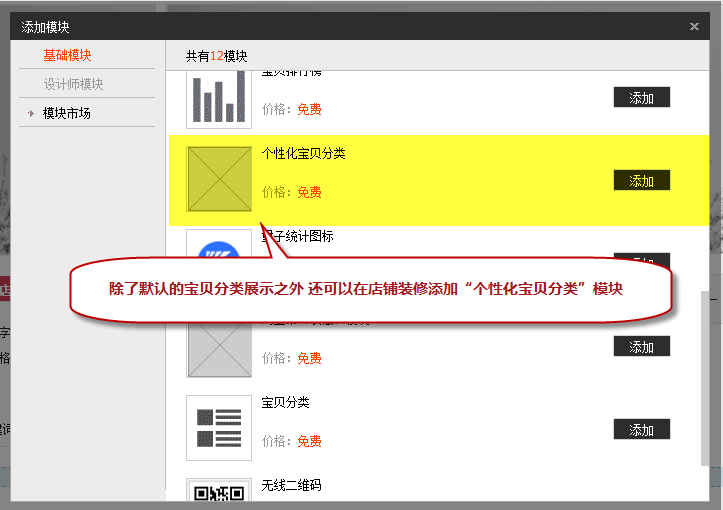This screenshot has height=510, width=723.
Task: Add the module with gray placeholder thumbnail
Action: pyautogui.click(x=641, y=346)
